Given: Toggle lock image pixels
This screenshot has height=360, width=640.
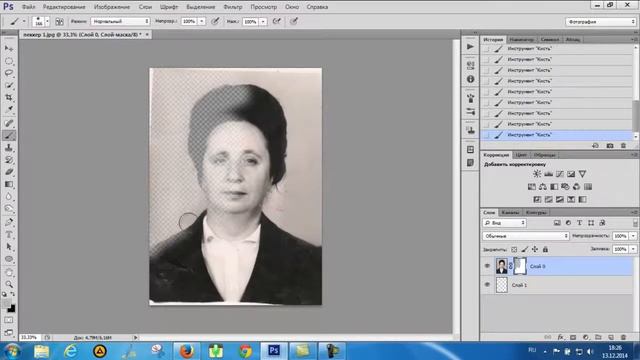Looking at the screenshot, I should pos(524,249).
